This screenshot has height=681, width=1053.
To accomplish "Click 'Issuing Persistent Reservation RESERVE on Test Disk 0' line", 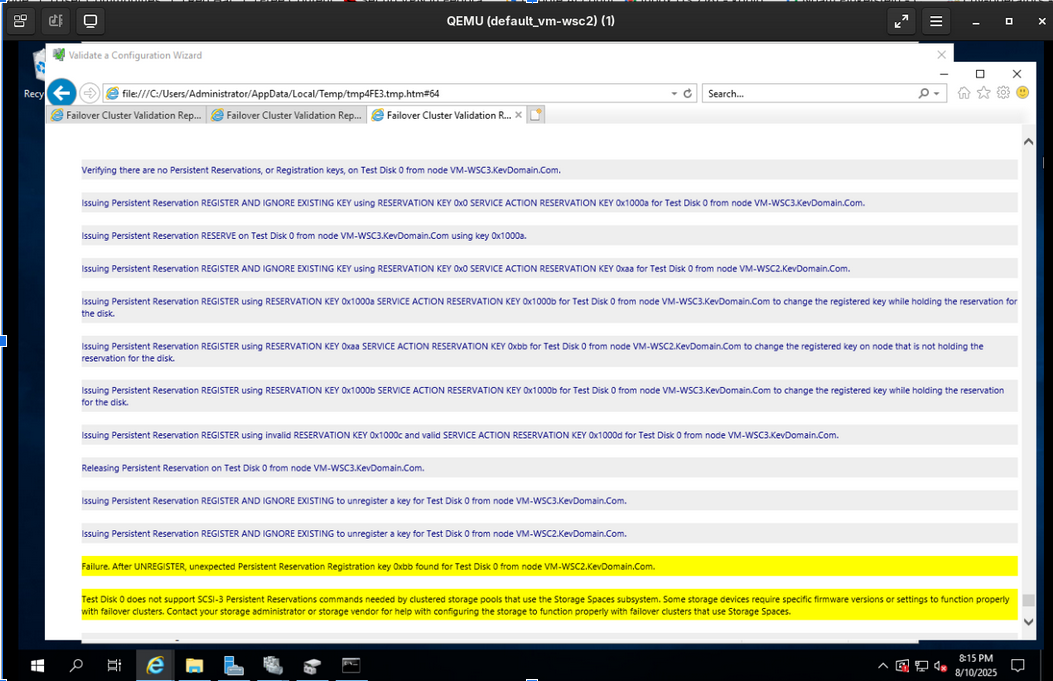I will tap(549, 236).
